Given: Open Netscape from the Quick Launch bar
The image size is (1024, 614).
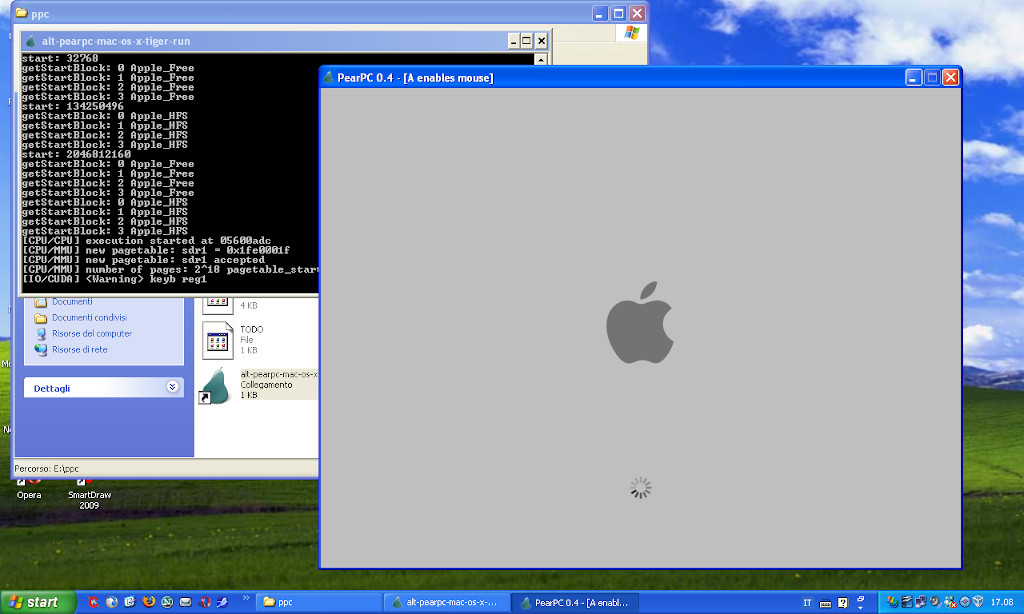Looking at the screenshot, I should pyautogui.click(x=167, y=602).
